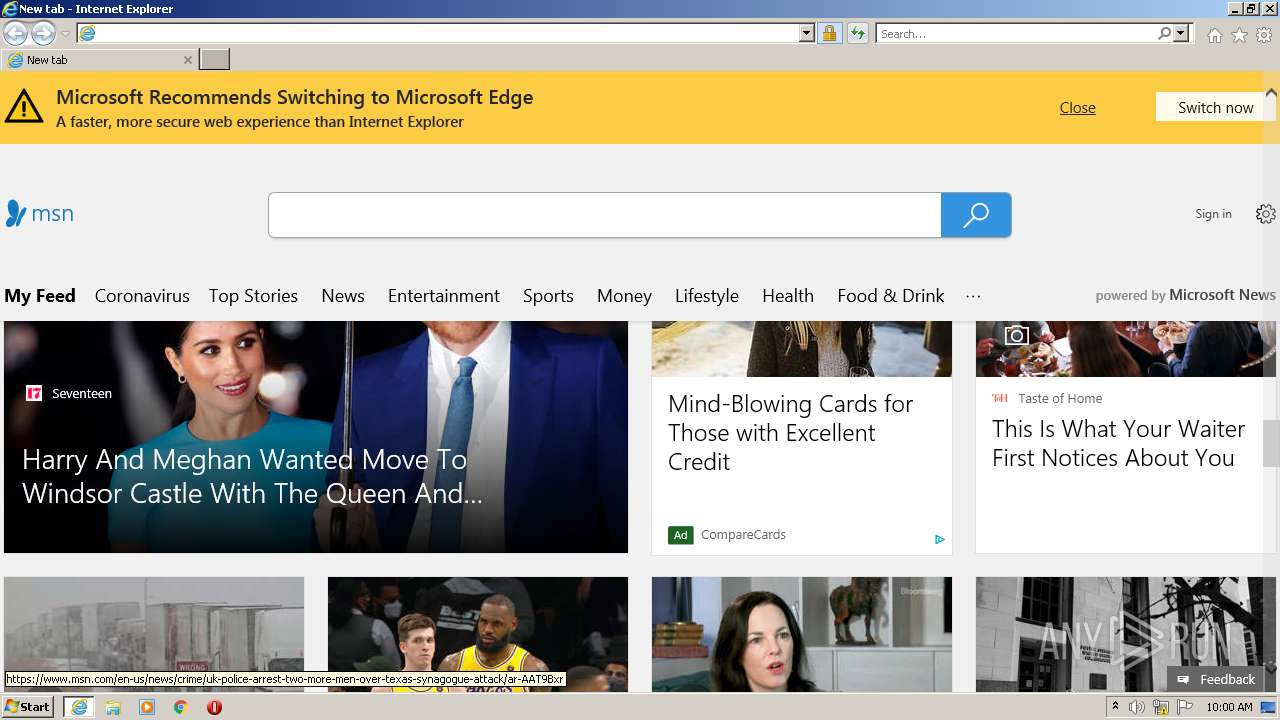Expand more categories with the ellipsis
Viewport: 1280px width, 720px height.
pyautogui.click(x=973, y=296)
